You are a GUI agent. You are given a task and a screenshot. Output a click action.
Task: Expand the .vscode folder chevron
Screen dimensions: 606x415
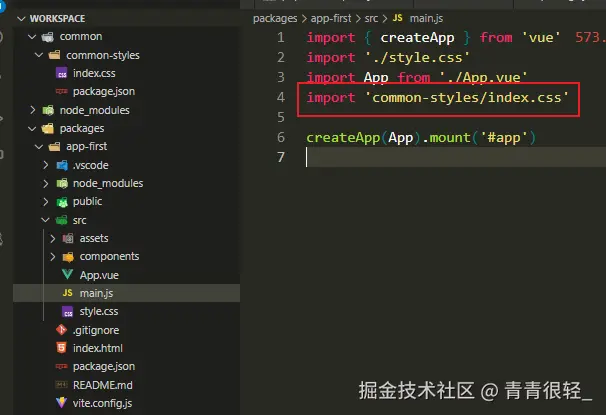(46, 165)
